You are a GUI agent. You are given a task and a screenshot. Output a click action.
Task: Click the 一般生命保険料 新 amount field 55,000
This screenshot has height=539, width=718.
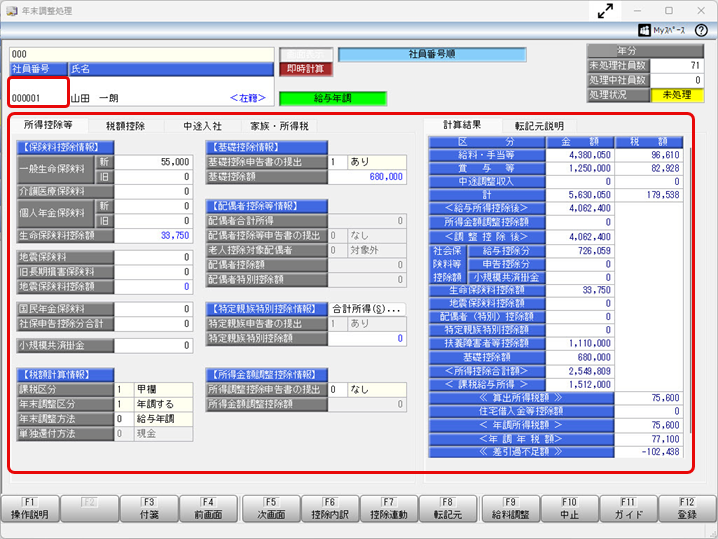tap(153, 162)
